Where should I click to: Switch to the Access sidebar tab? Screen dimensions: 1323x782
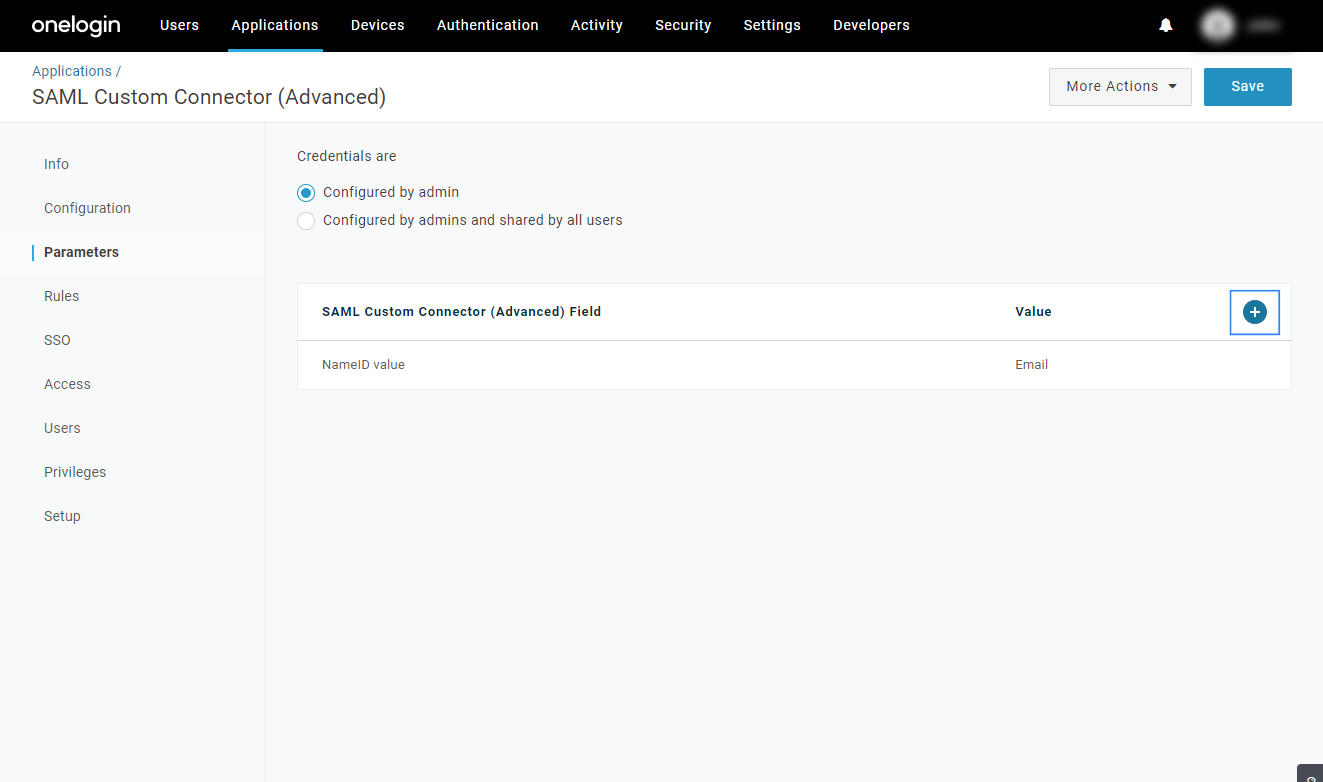click(x=67, y=384)
